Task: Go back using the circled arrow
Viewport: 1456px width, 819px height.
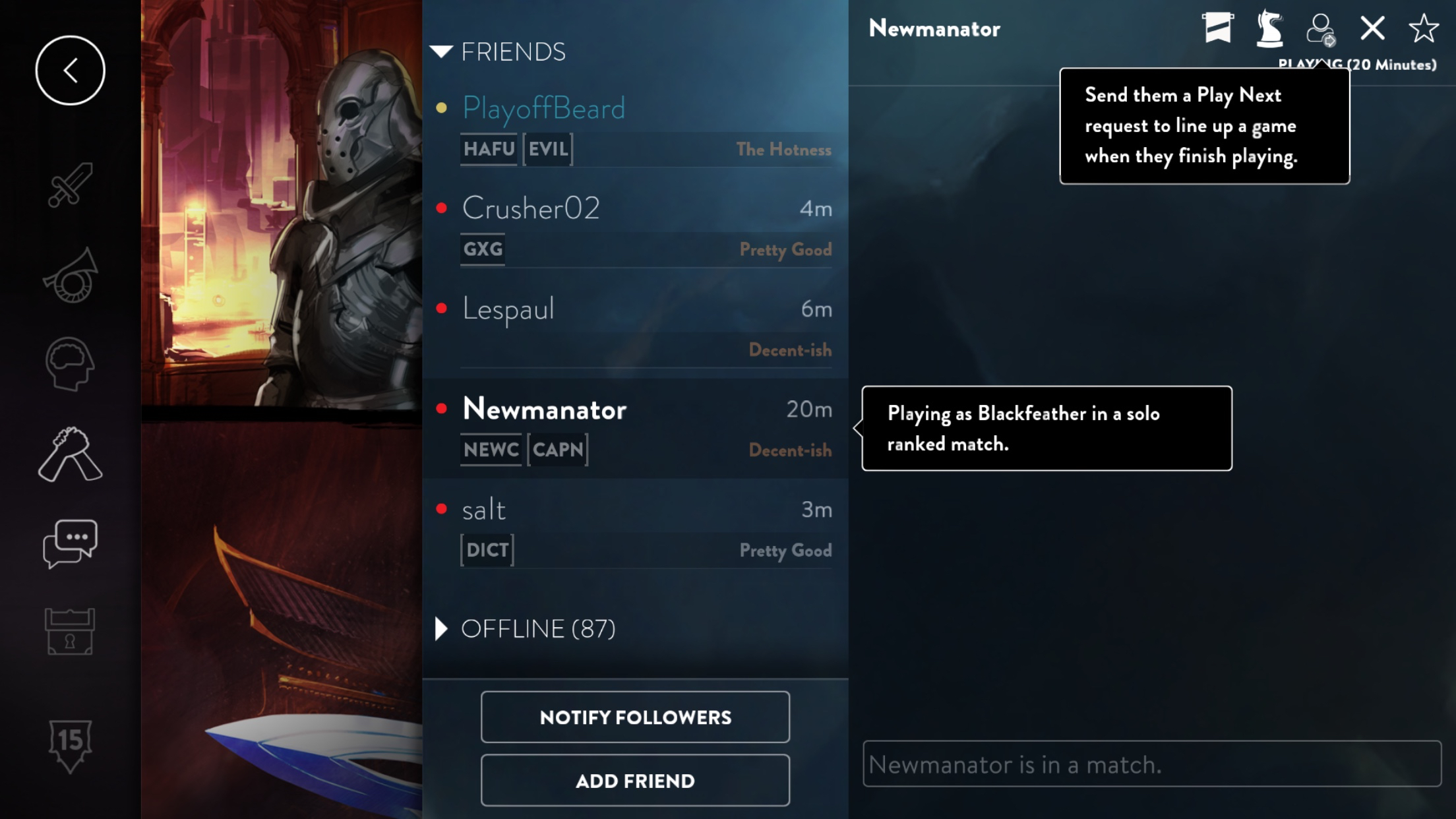Action: click(x=70, y=71)
